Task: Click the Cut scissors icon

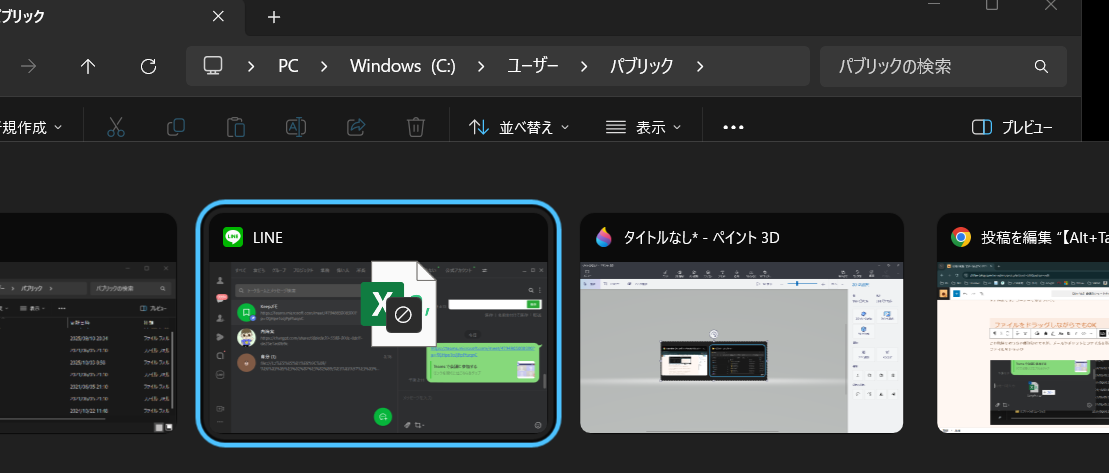Action: [x=115, y=127]
